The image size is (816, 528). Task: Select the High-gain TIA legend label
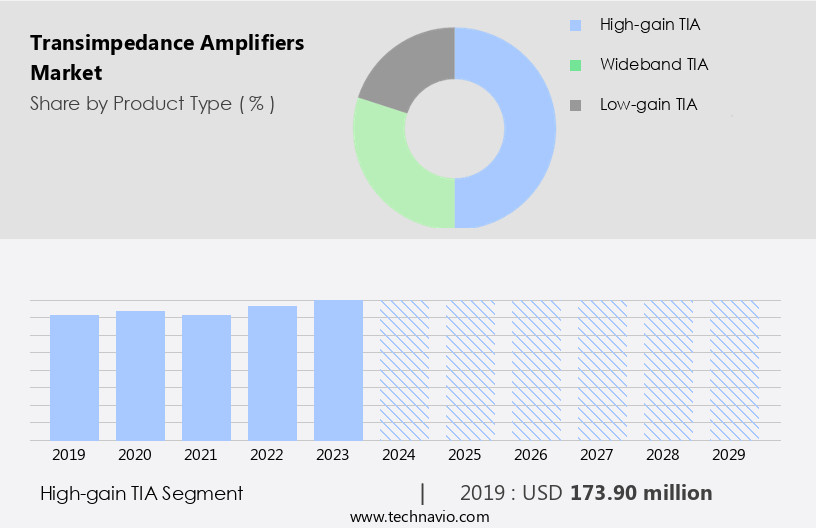(x=647, y=24)
